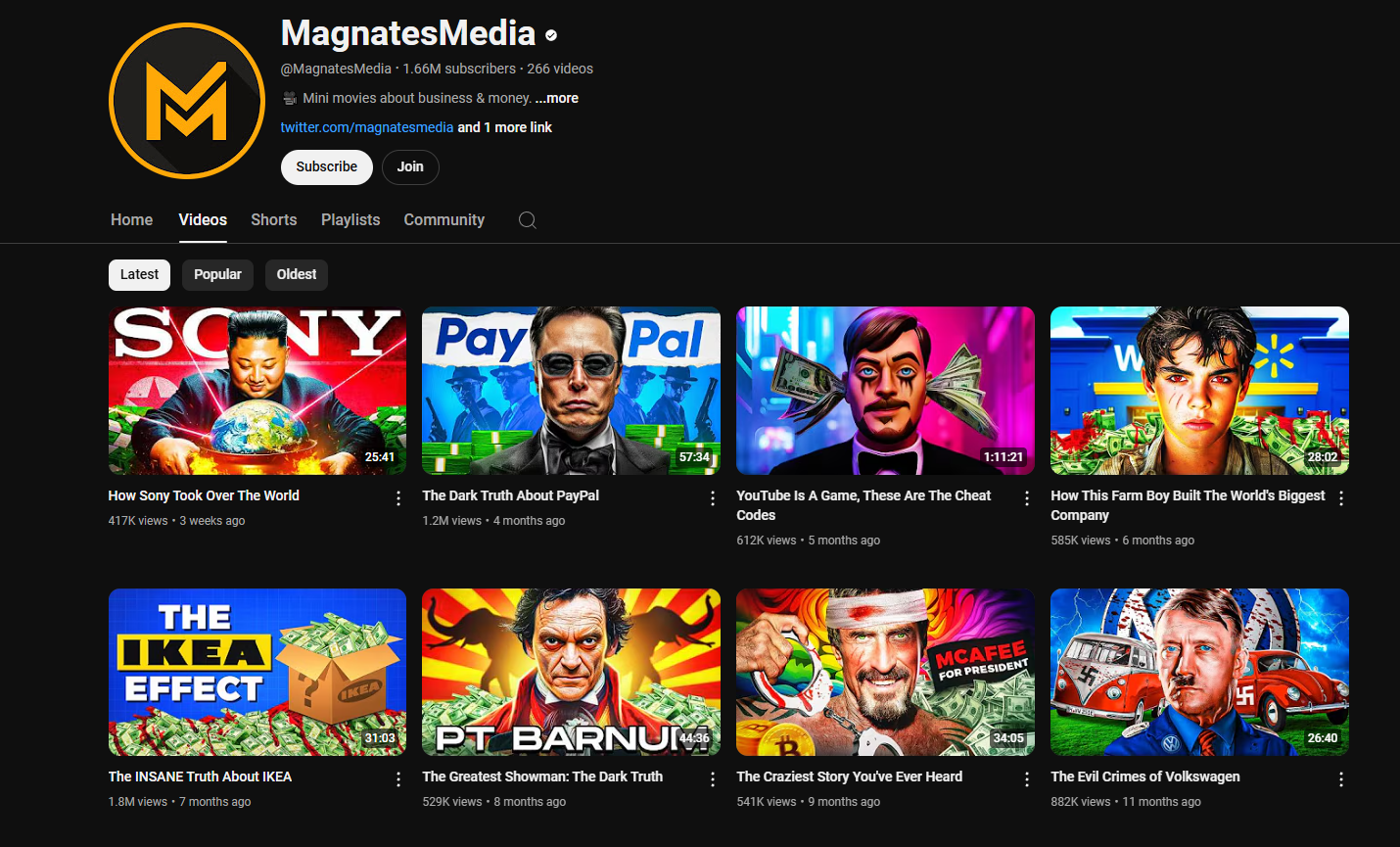
Task: Open title 'How This Farm Boy Built The World's Biggest Company'
Action: pyautogui.click(x=1188, y=505)
